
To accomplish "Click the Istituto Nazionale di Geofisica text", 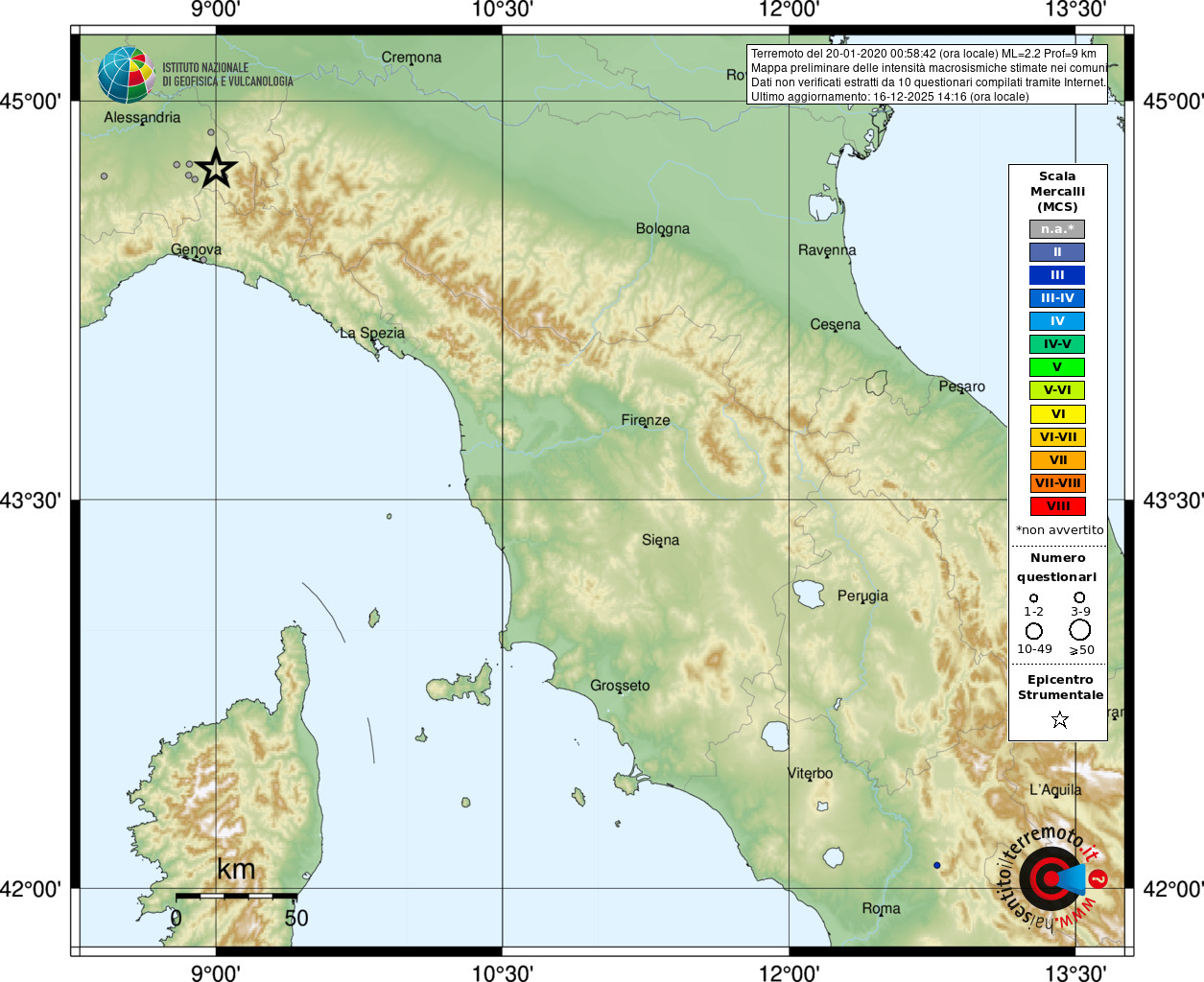I will (227, 75).
